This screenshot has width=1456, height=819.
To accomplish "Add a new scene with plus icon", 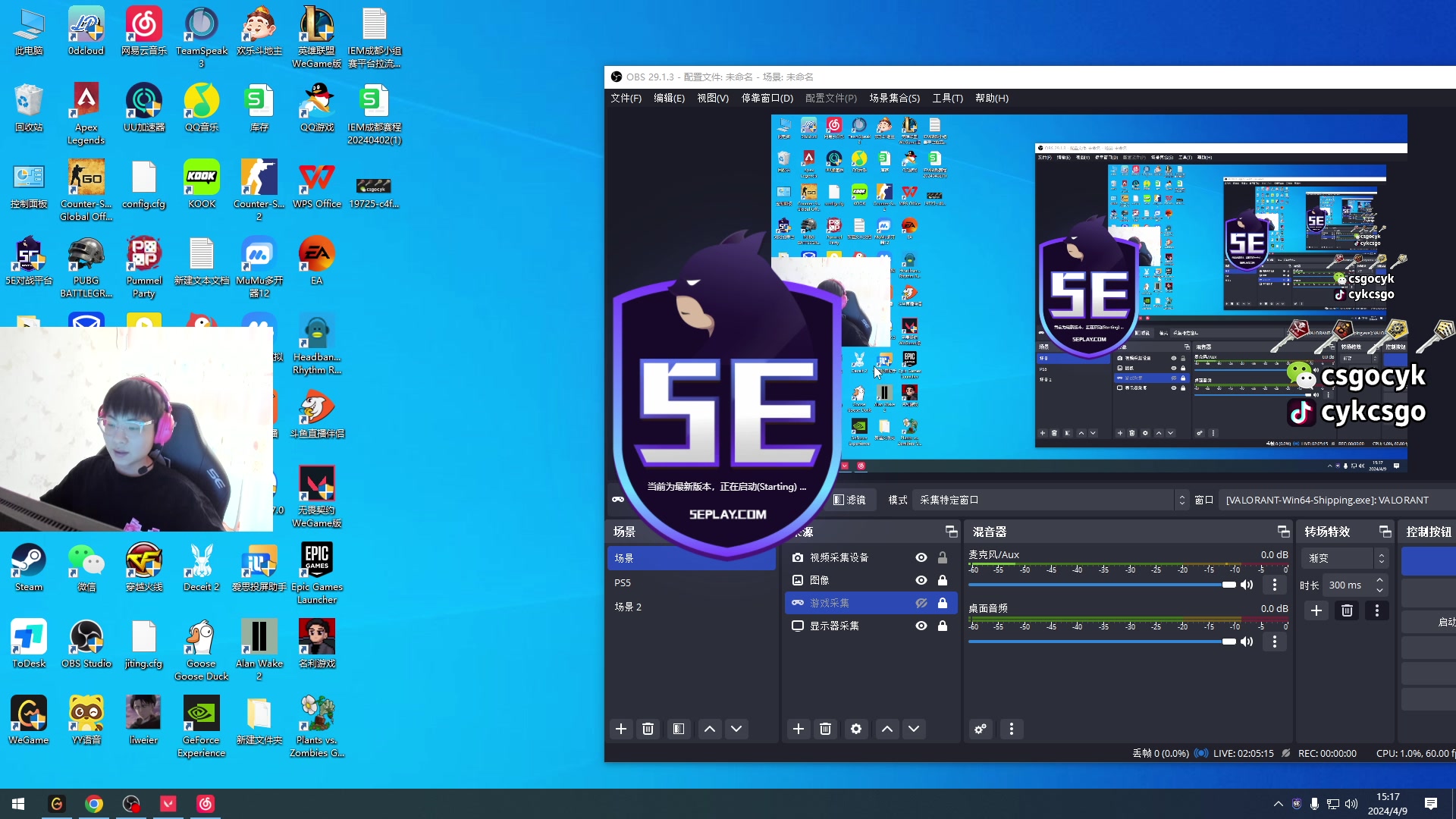I will [x=621, y=729].
